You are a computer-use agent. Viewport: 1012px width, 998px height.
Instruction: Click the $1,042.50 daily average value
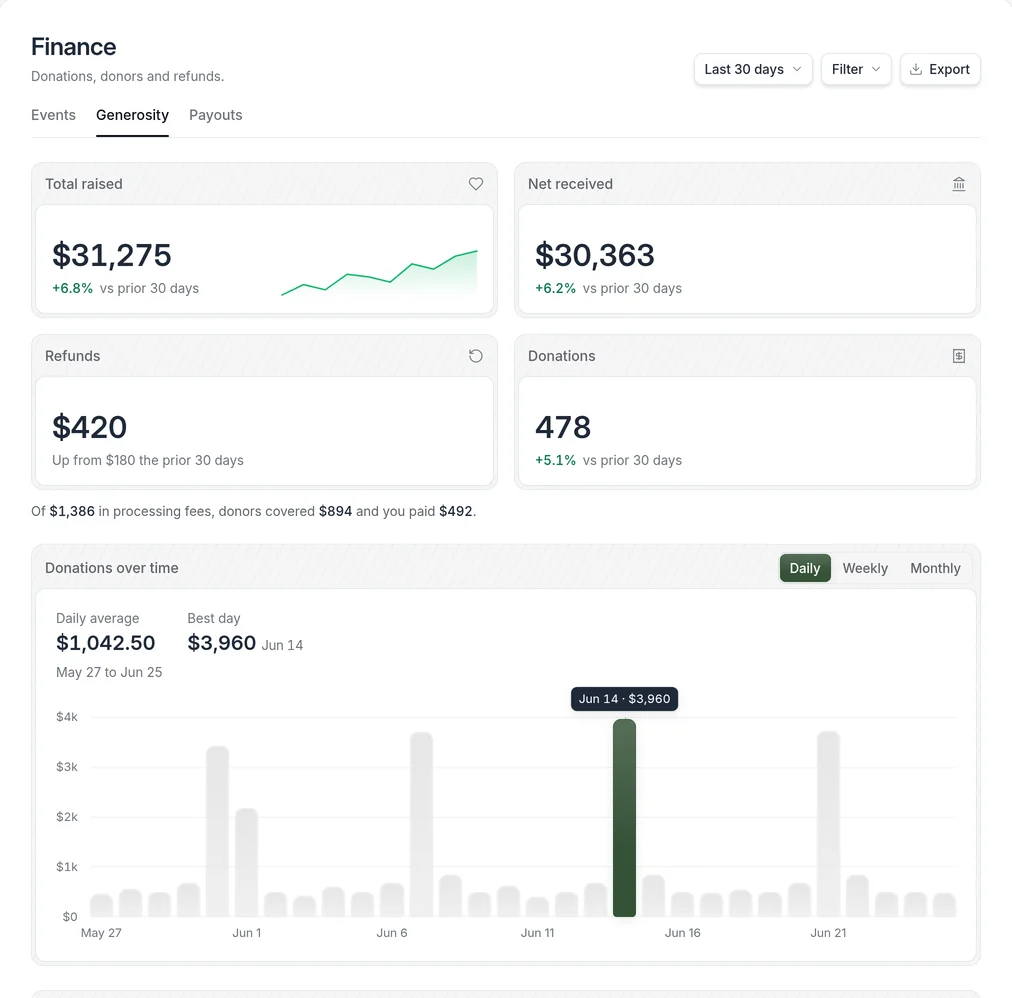105,643
